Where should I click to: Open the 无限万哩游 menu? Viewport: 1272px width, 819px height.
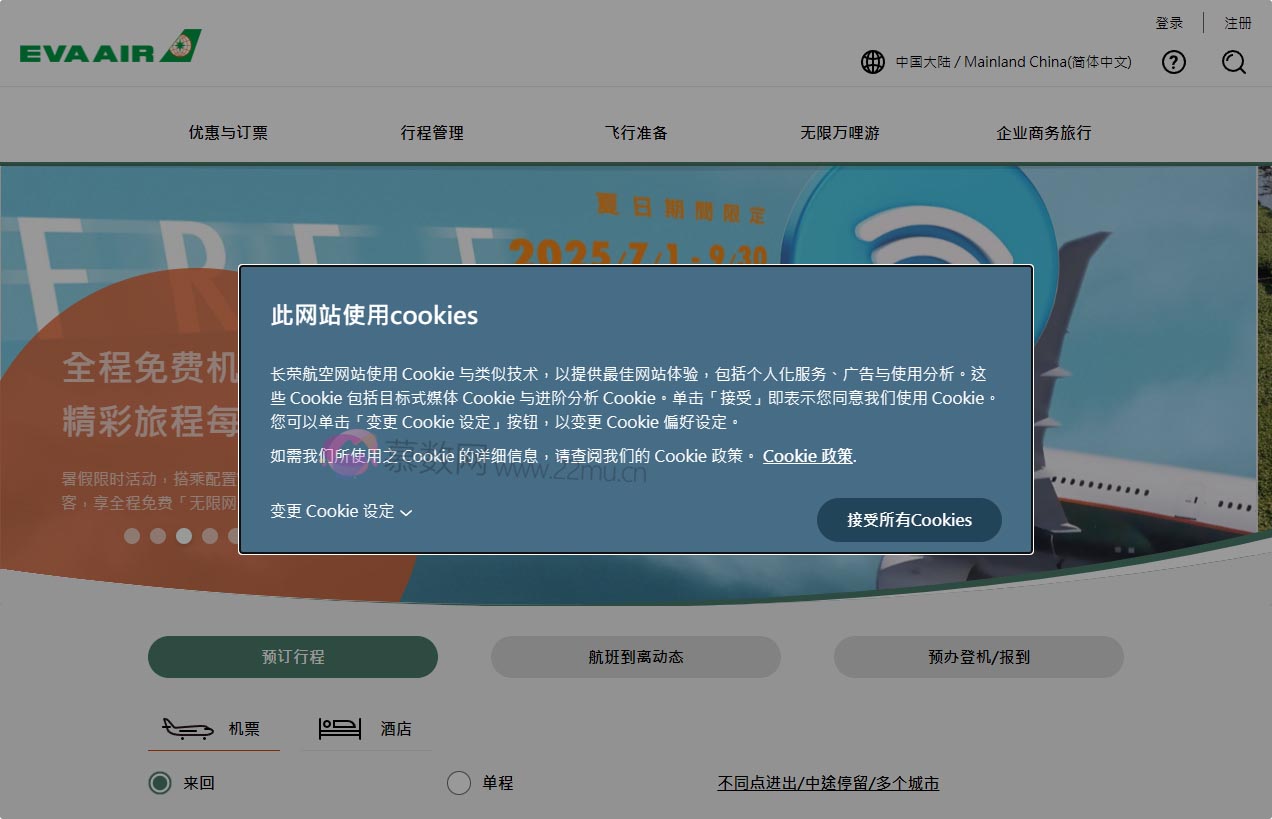840,132
